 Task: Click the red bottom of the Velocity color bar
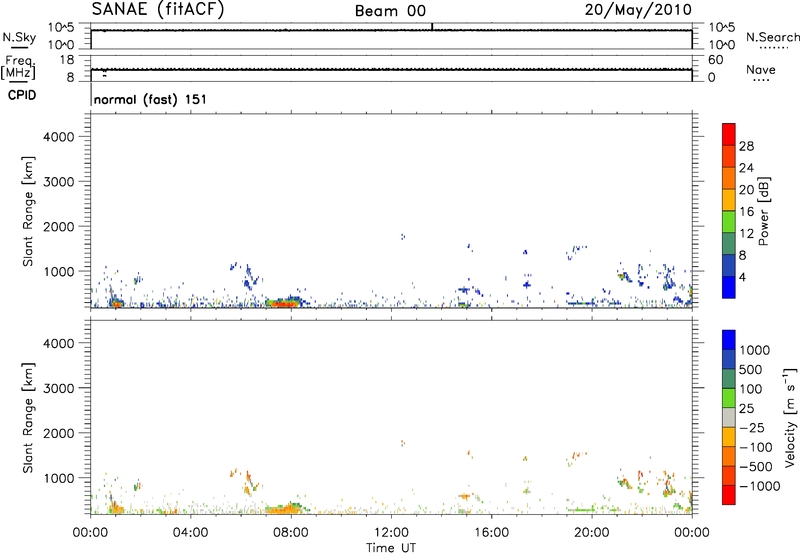tap(729, 495)
